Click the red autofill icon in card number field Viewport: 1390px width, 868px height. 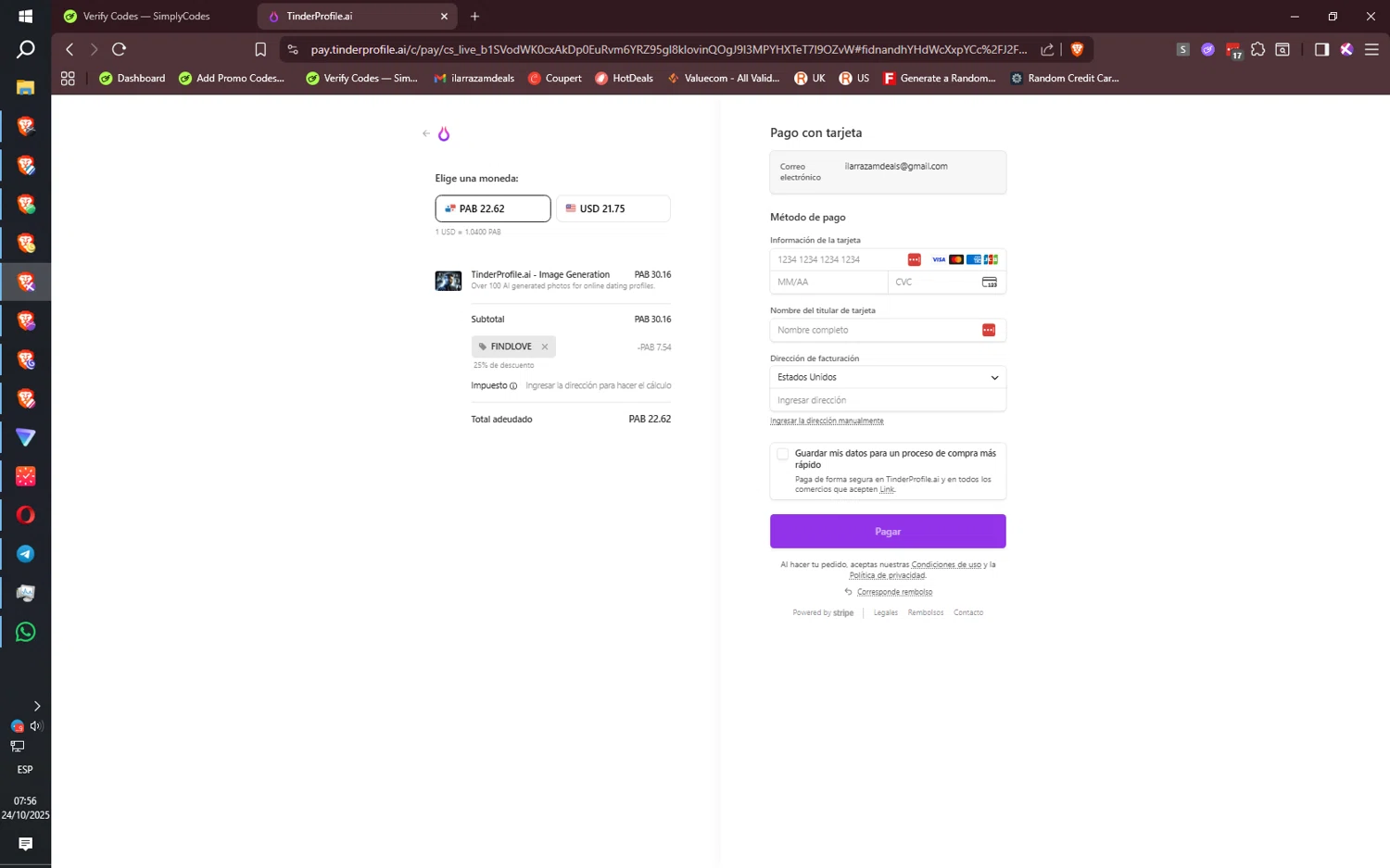coord(914,259)
